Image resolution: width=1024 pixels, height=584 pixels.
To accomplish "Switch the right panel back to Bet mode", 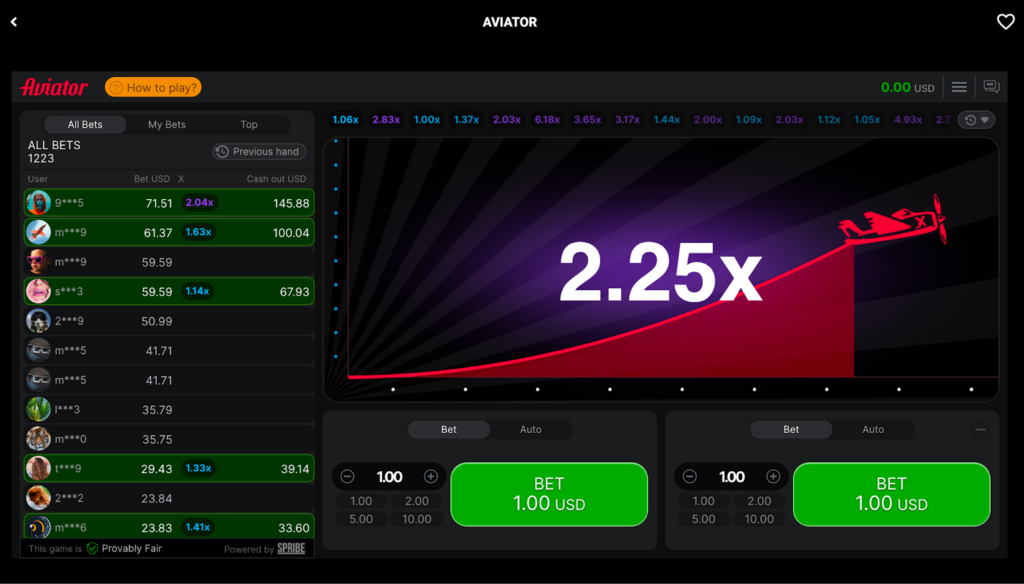I will pyautogui.click(x=790, y=429).
